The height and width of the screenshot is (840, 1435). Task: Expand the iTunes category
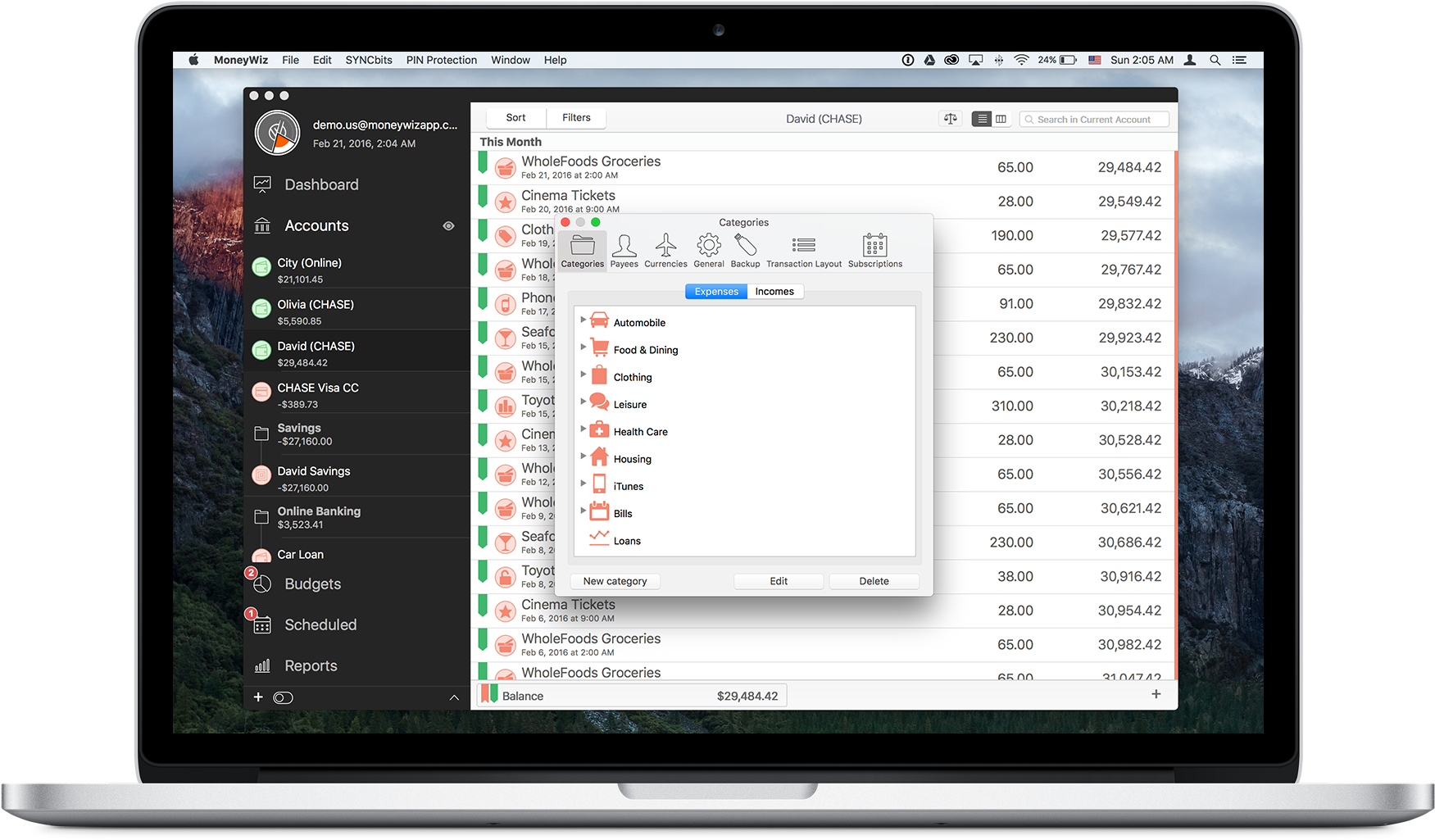[583, 483]
